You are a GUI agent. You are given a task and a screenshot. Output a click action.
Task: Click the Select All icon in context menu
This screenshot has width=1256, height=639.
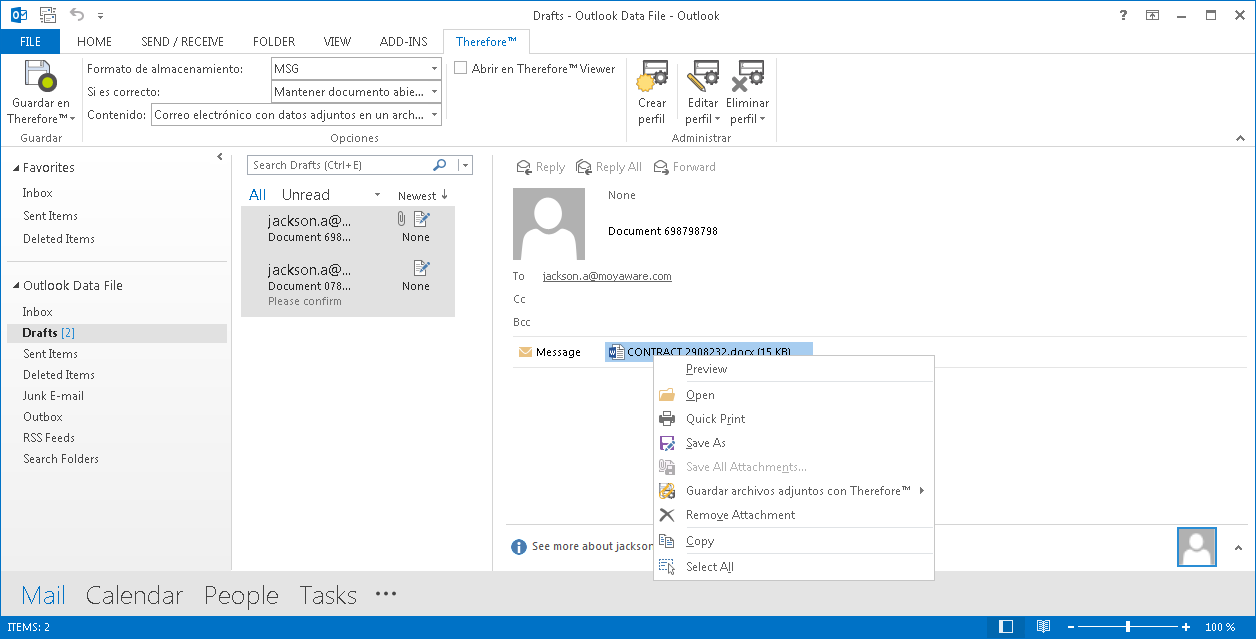pyautogui.click(x=667, y=567)
